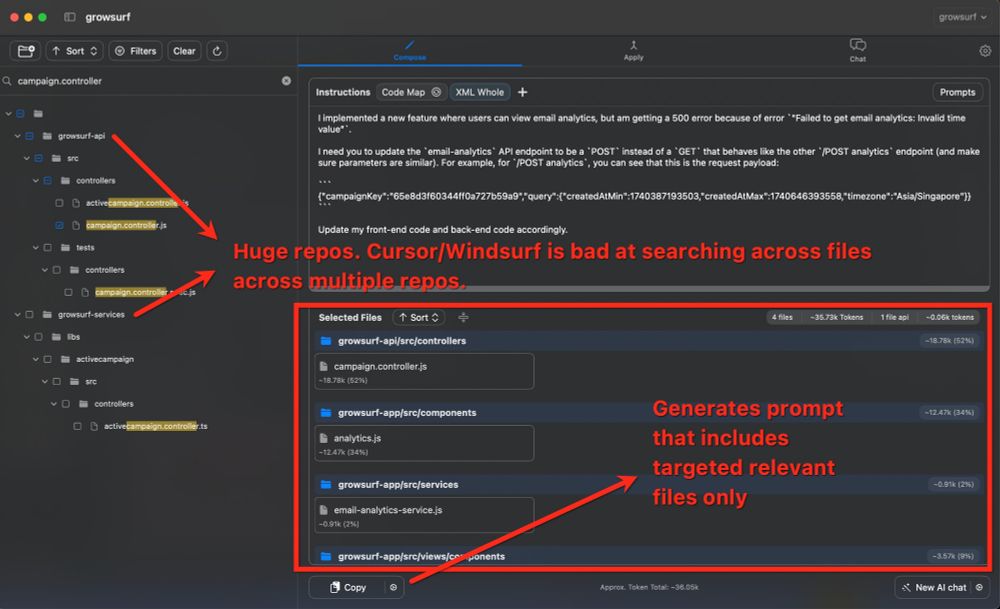The width and height of the screenshot is (1000, 609).
Task: Click the refresh file tree icon
Action: point(217,51)
